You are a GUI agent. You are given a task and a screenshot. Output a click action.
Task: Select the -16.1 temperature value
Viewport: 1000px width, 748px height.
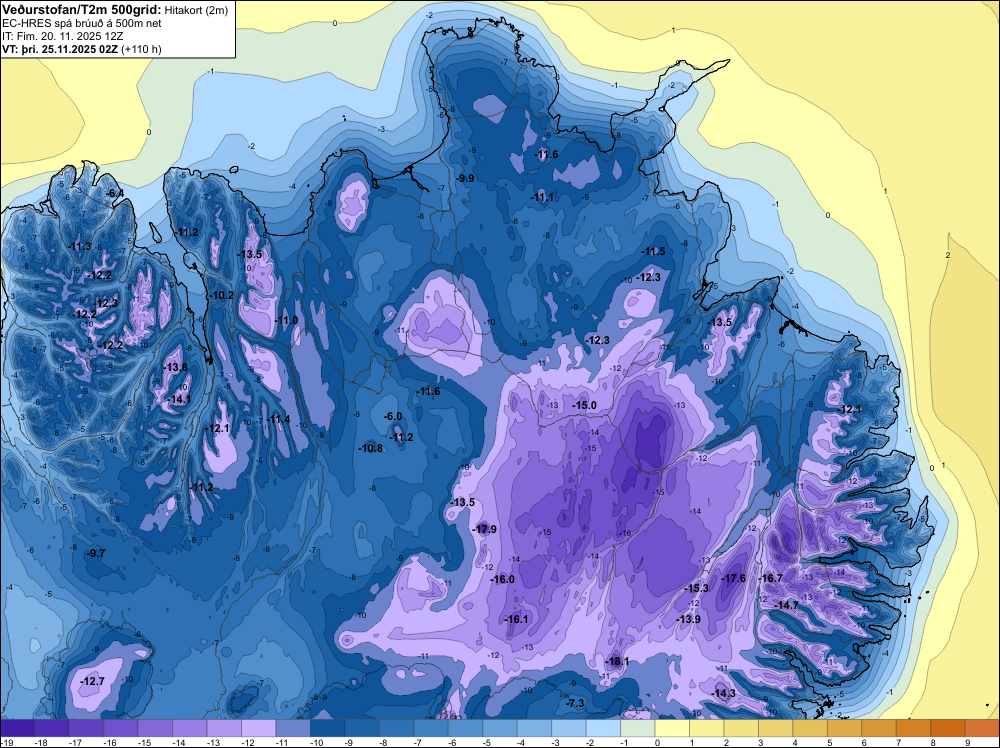point(516,619)
